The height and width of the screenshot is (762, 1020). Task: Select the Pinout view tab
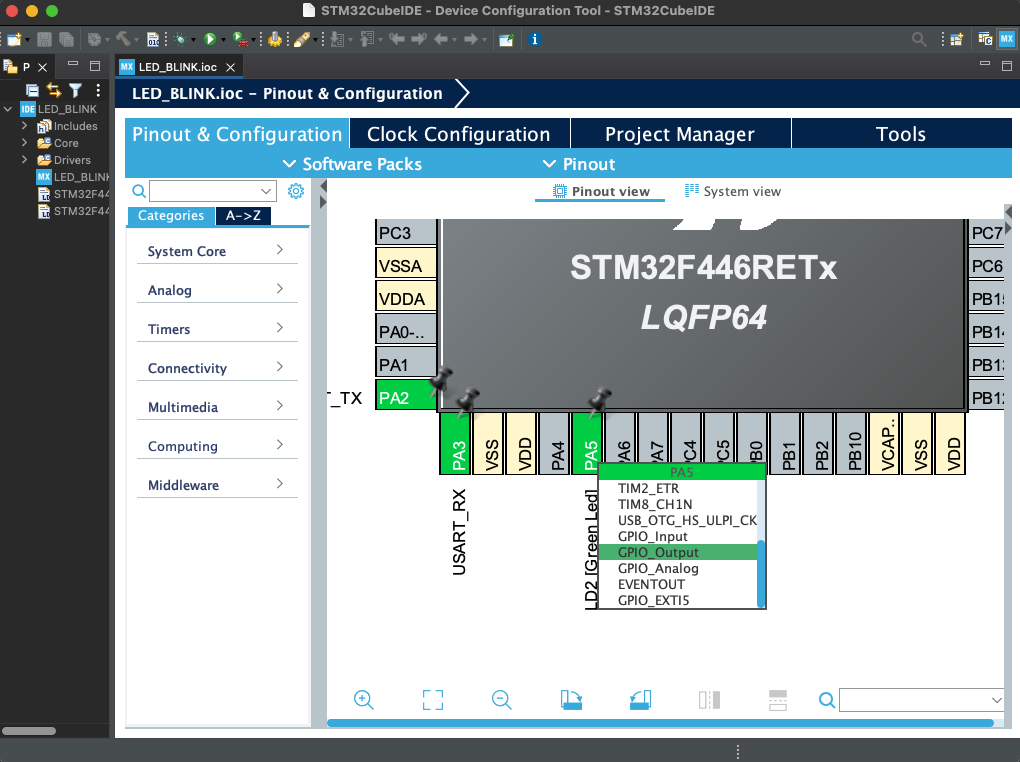pyautogui.click(x=600, y=191)
